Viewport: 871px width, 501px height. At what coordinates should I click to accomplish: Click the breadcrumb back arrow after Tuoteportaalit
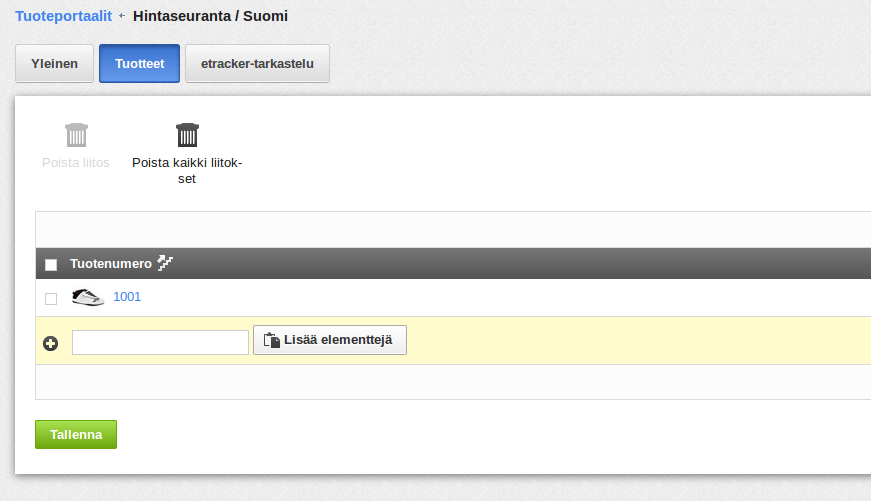click(x=122, y=16)
